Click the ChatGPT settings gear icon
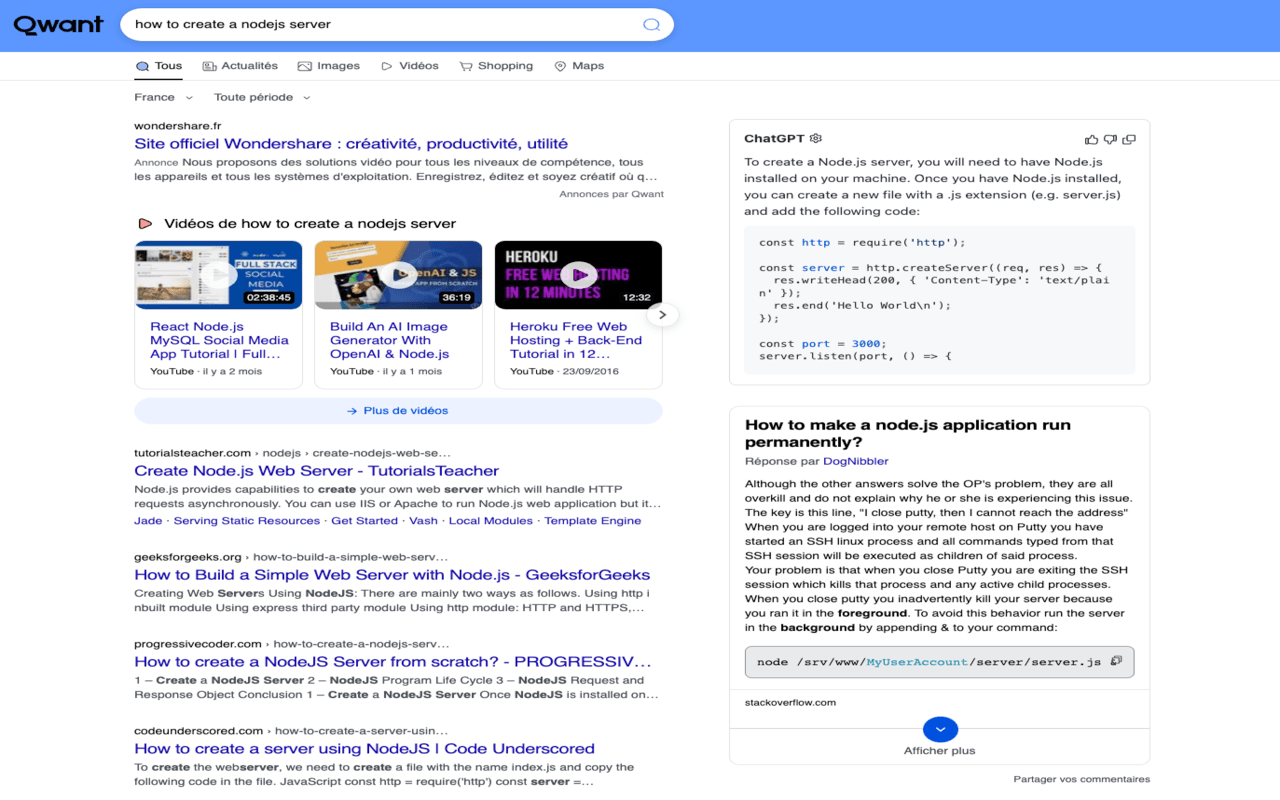1280x800 pixels. pos(815,139)
